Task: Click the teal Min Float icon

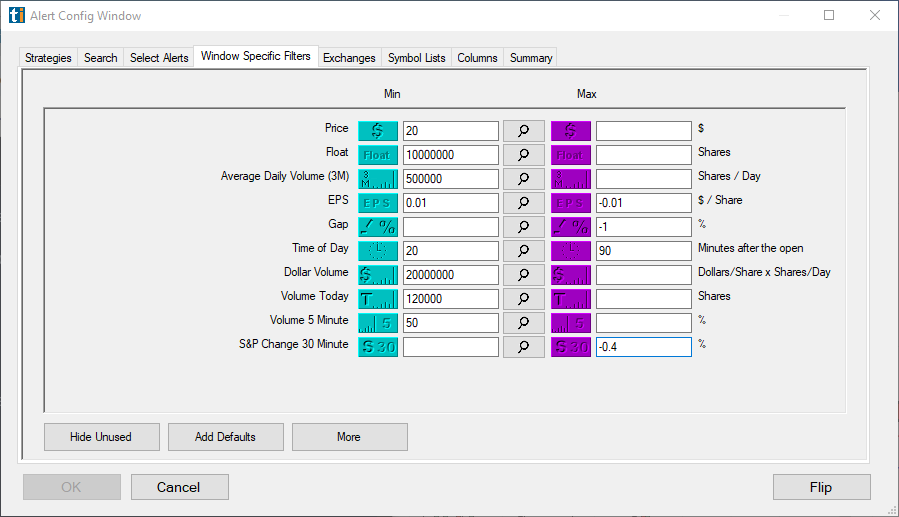Action: pyautogui.click(x=378, y=155)
